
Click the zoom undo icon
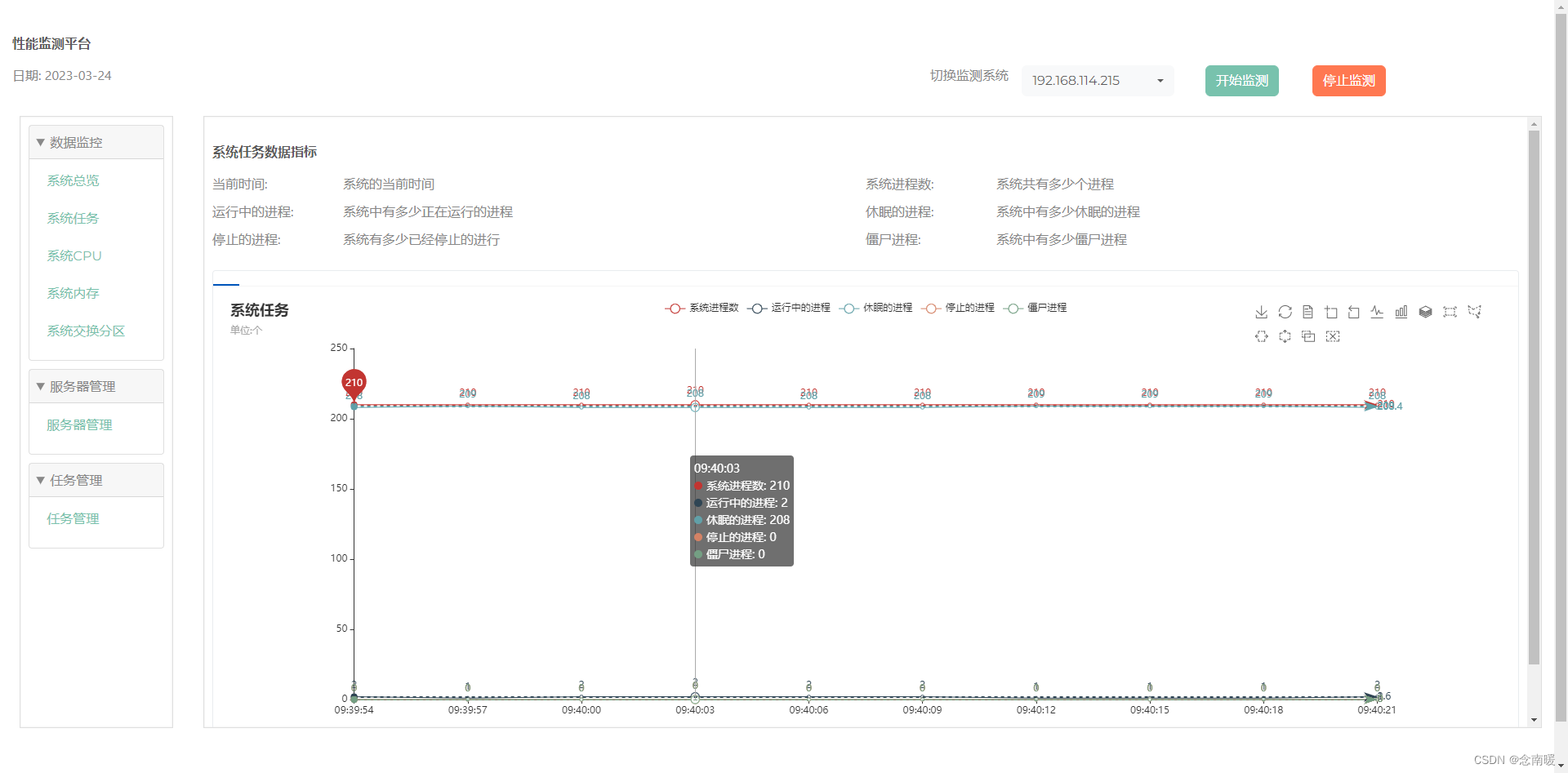pyautogui.click(x=1354, y=312)
